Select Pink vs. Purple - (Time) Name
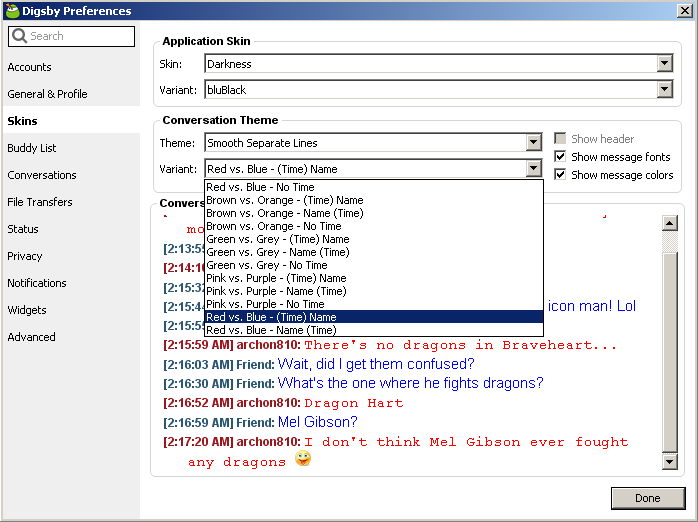Screen dimensions: 698x522 click(374, 278)
